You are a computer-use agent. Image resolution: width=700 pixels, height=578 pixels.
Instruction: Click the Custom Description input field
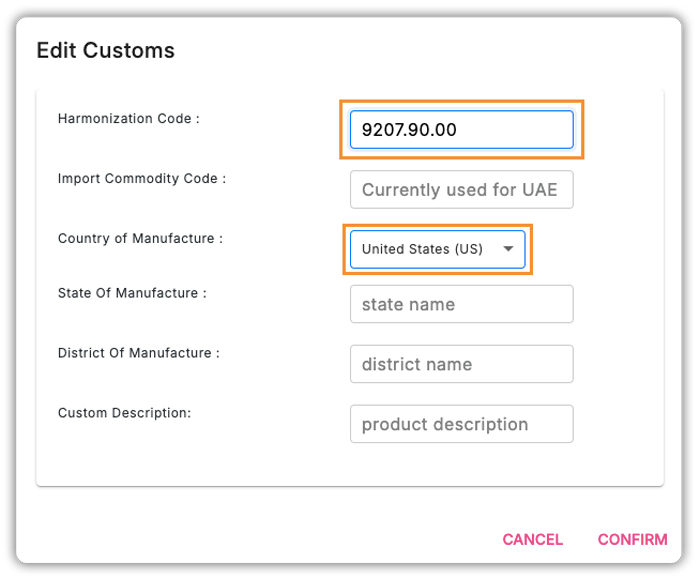(462, 424)
